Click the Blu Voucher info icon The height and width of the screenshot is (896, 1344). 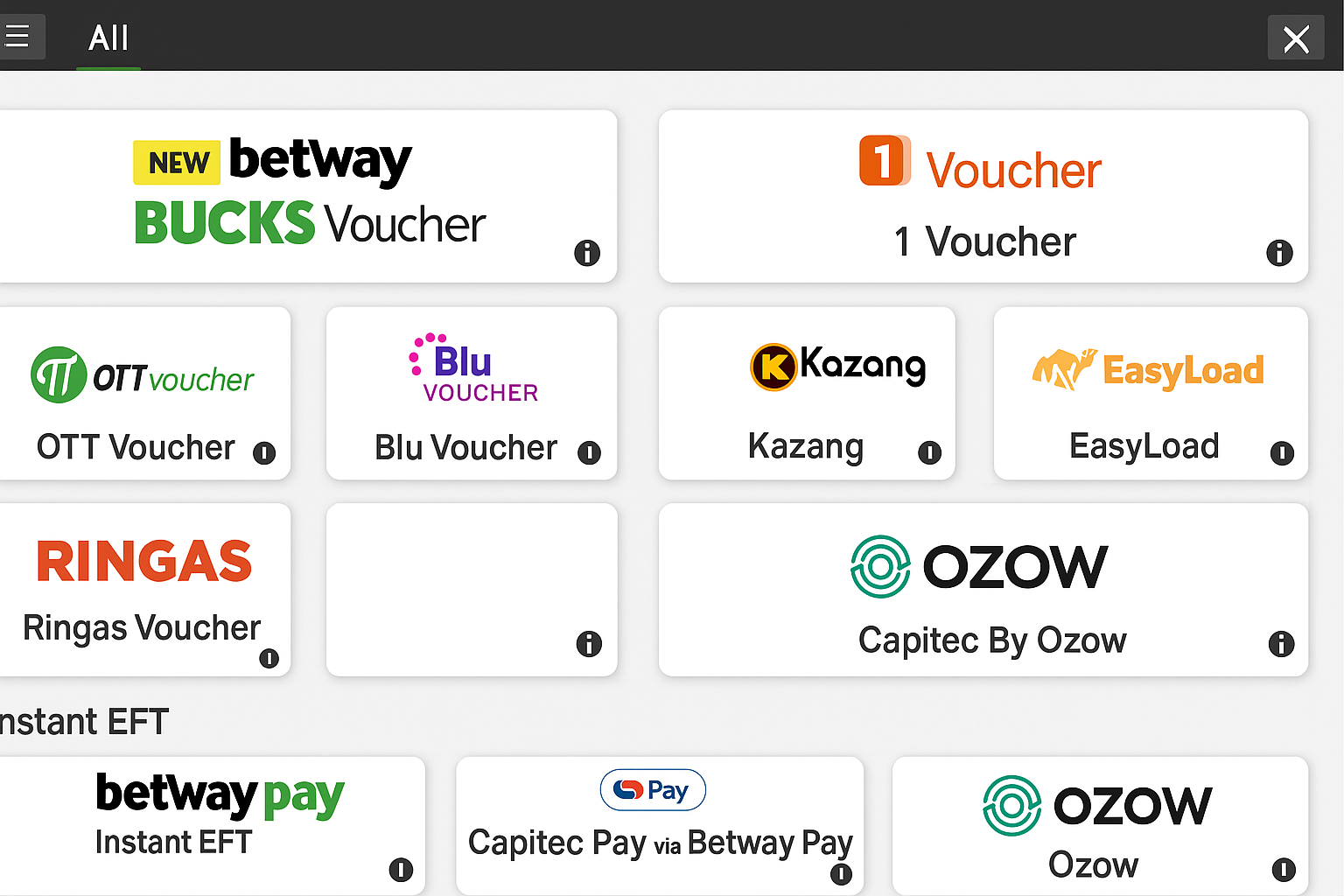point(590,454)
